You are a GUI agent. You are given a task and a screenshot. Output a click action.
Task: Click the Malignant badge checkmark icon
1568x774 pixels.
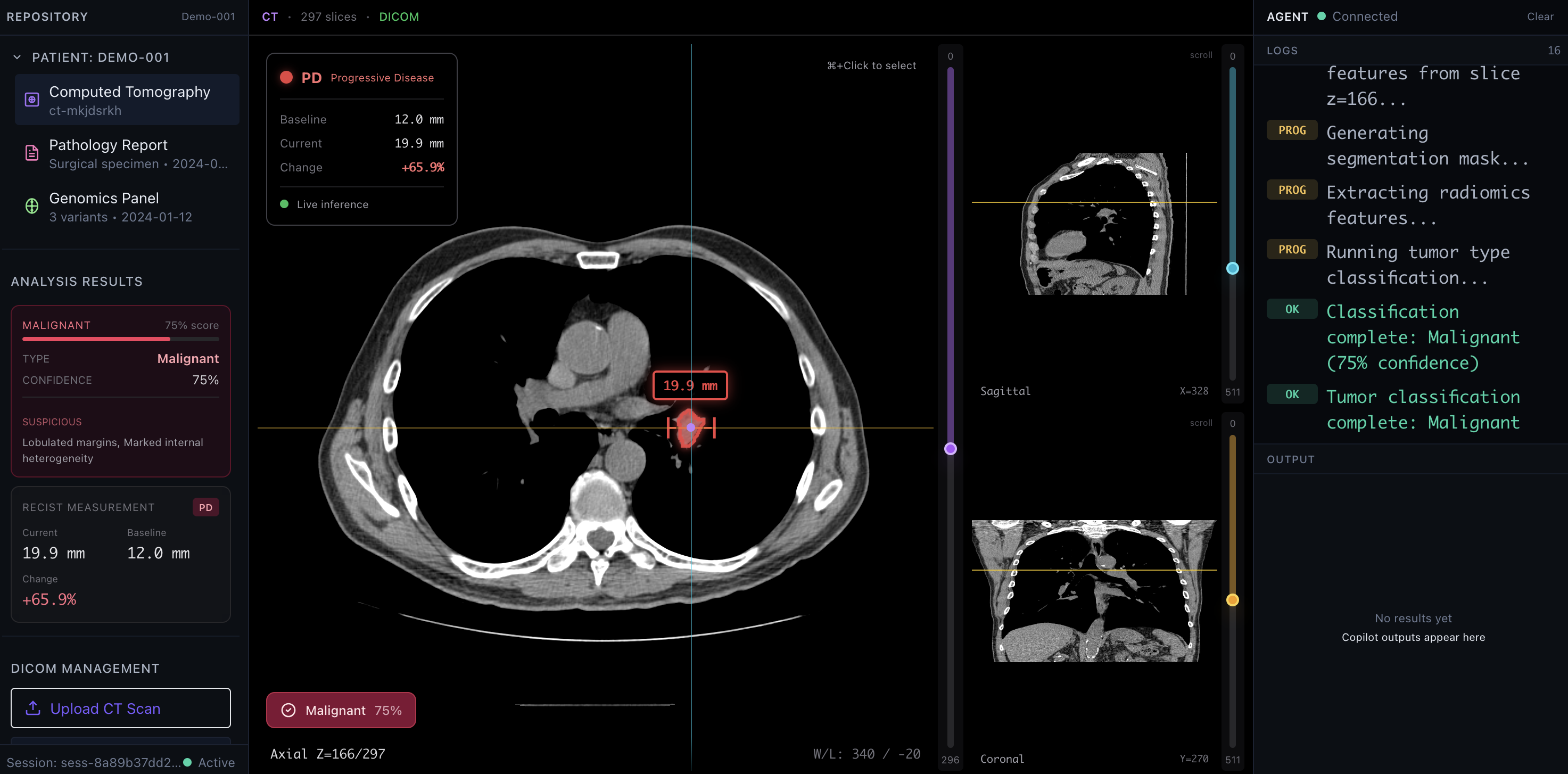[288, 710]
